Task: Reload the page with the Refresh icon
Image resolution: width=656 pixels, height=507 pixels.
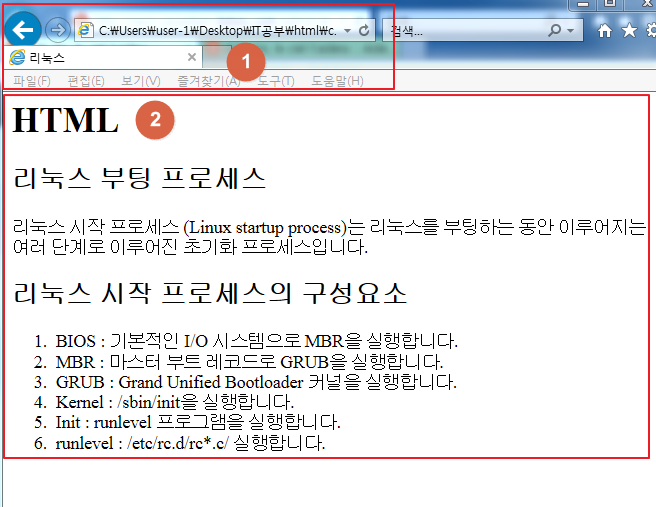Action: click(364, 30)
